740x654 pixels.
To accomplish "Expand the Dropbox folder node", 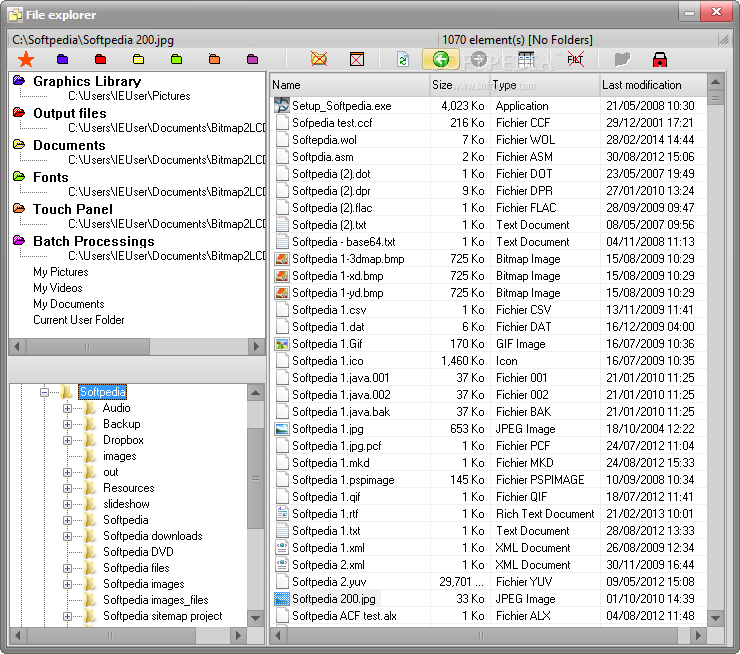I will coord(67,440).
